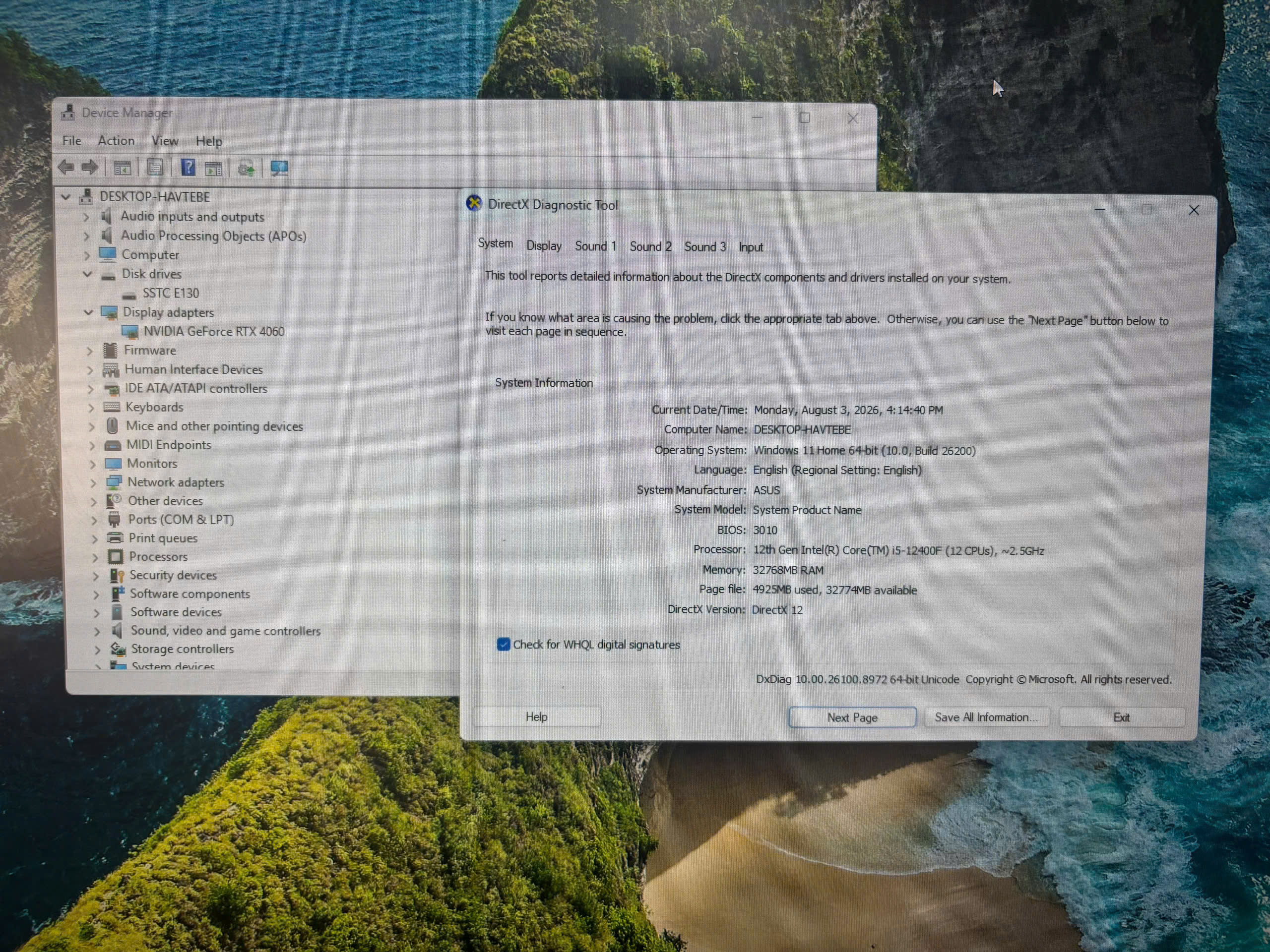Click the icon beside Storage controllers

(x=118, y=649)
